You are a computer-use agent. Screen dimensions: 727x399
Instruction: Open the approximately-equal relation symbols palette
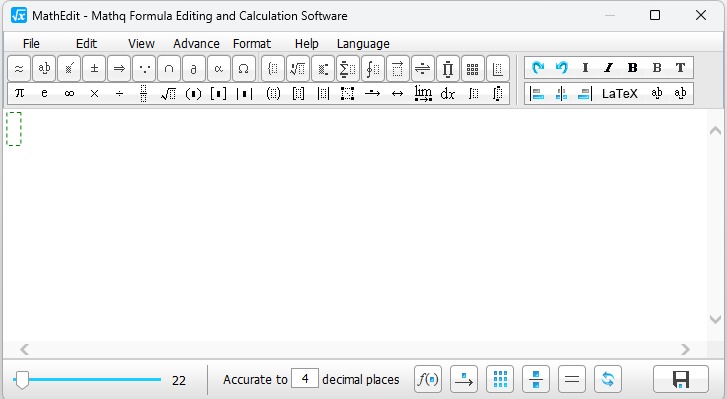[19, 69]
